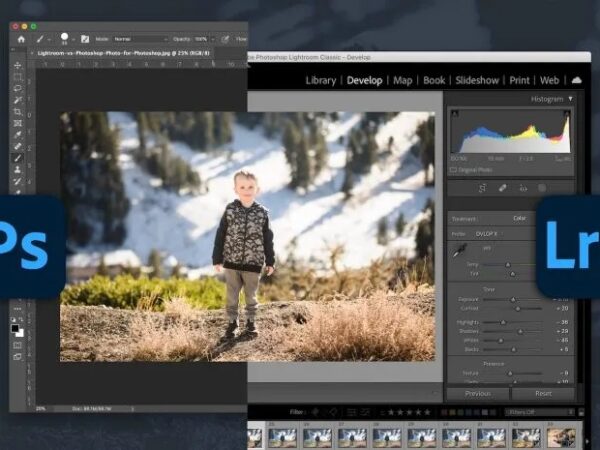Click the swap foreground and background colors icon
This screenshot has height=450, width=600.
click(x=21, y=319)
